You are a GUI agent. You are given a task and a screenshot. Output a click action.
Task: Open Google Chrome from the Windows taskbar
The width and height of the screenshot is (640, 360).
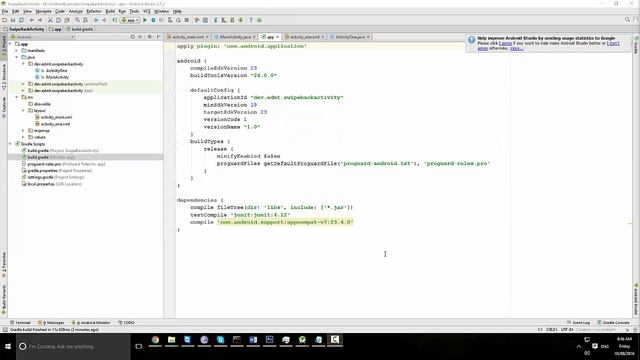155,340
